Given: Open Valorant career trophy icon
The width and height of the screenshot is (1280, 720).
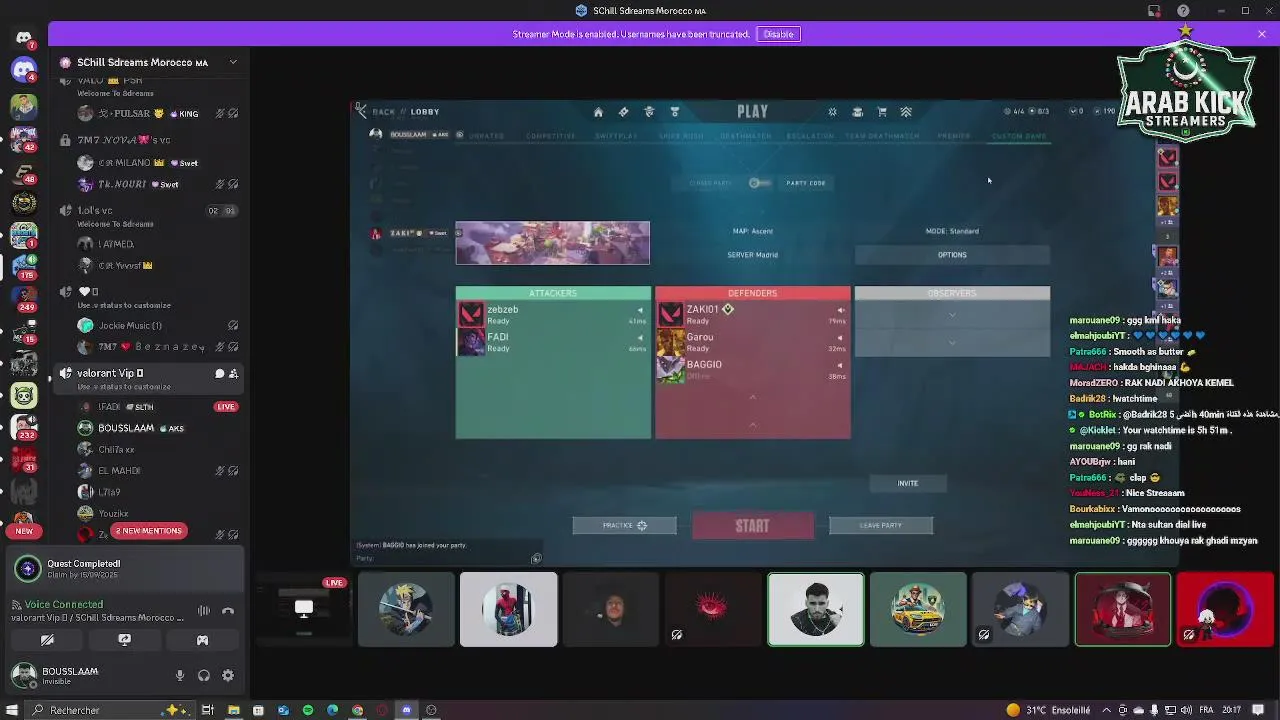Looking at the screenshot, I should click(675, 112).
